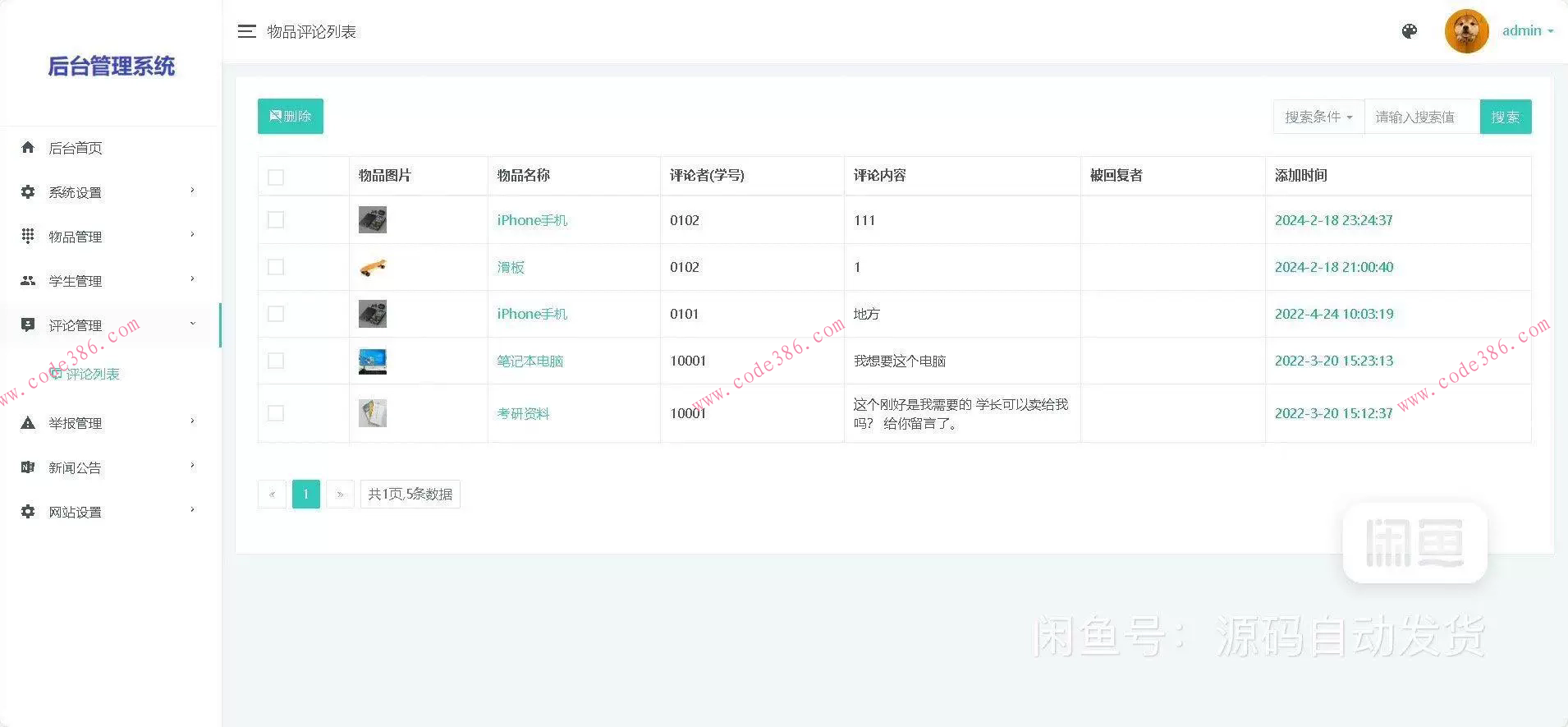Toggle the sidebar hamburger menu icon
The width and height of the screenshot is (1568, 727).
pos(246,31)
